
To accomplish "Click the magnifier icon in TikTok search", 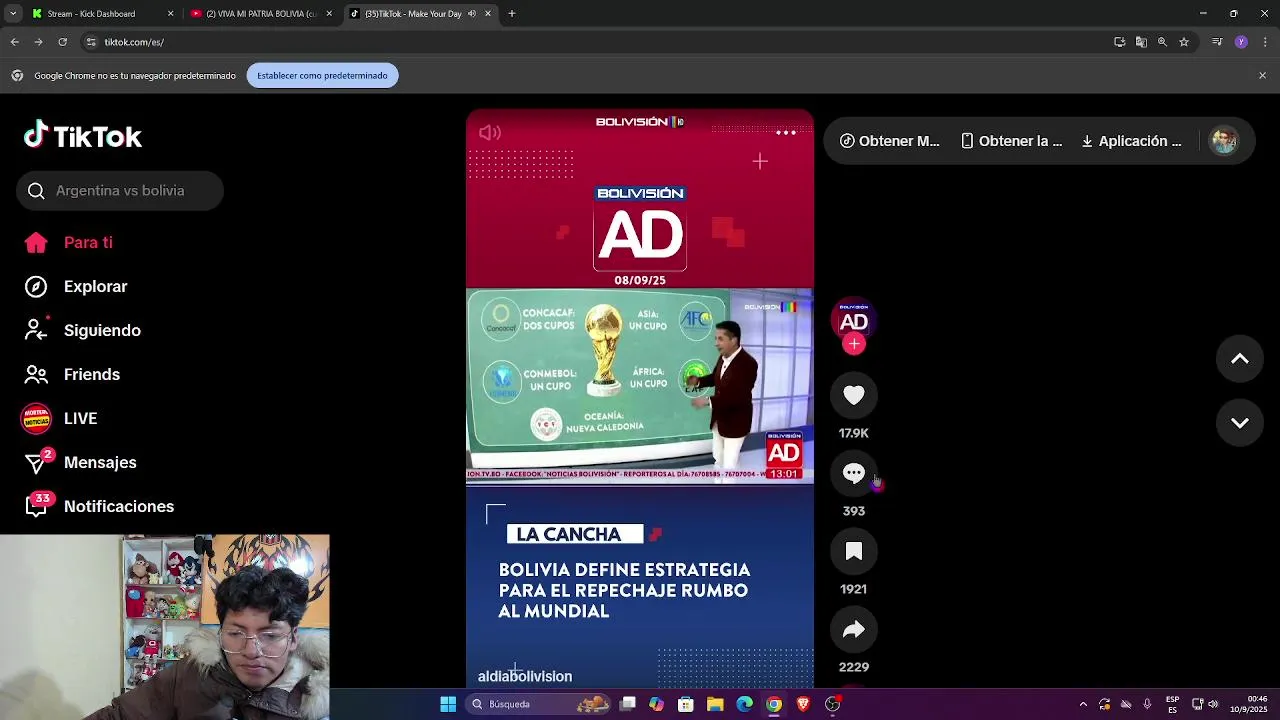I will (36, 190).
